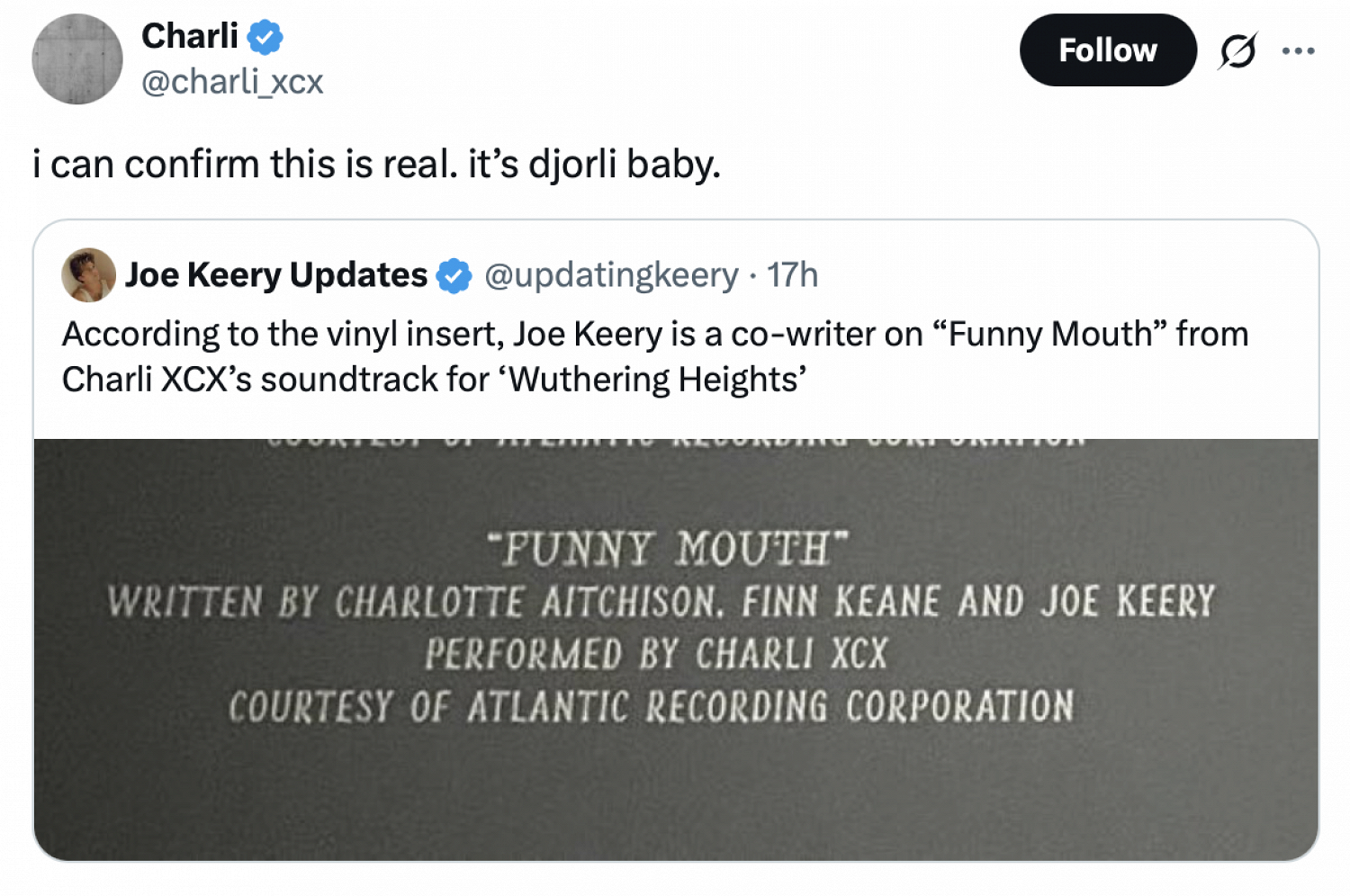The image size is (1350, 896).
Task: Open the @charli_xcx handle link
Action: pos(232,82)
